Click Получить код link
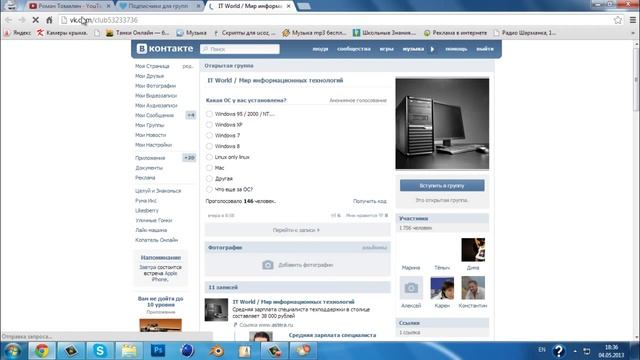 [369, 201]
